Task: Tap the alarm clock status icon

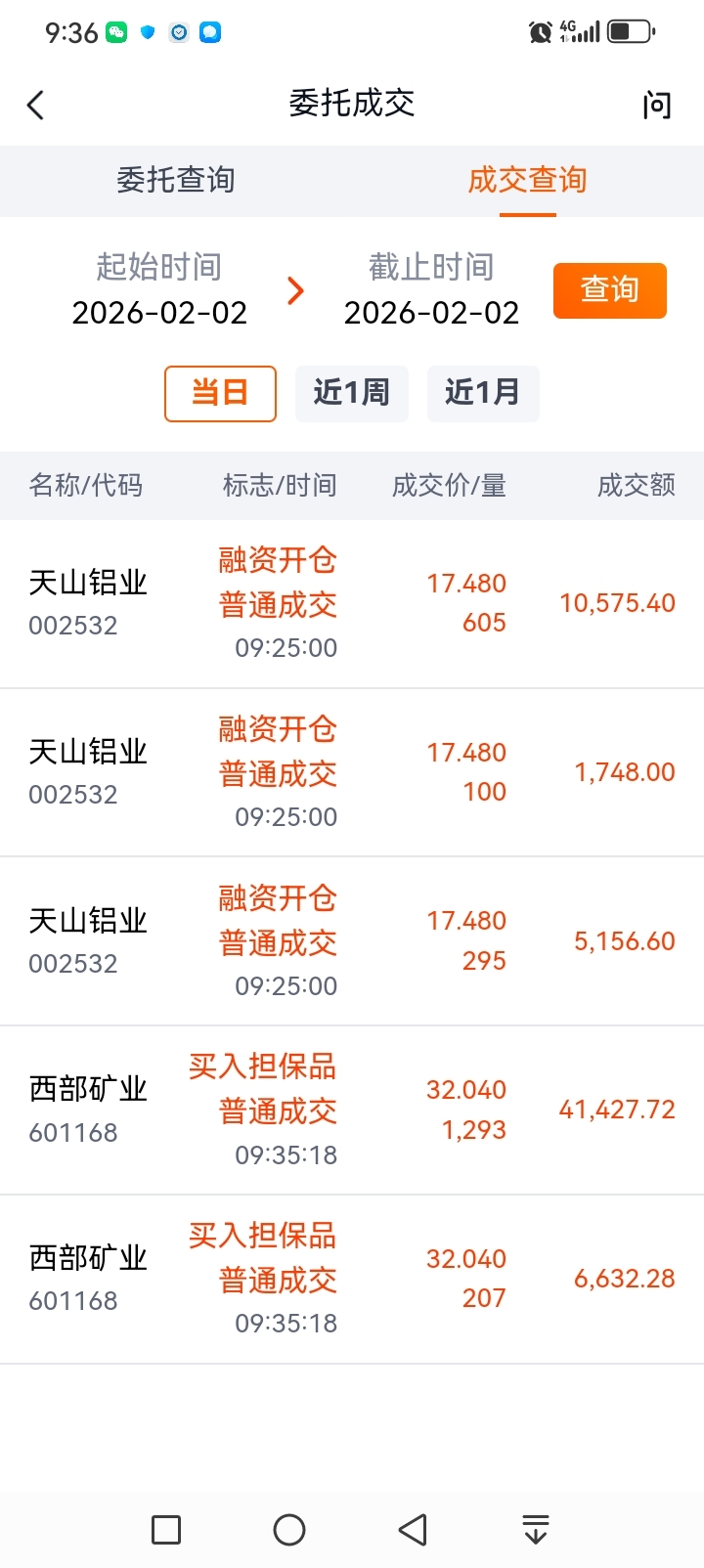Action: [x=540, y=32]
